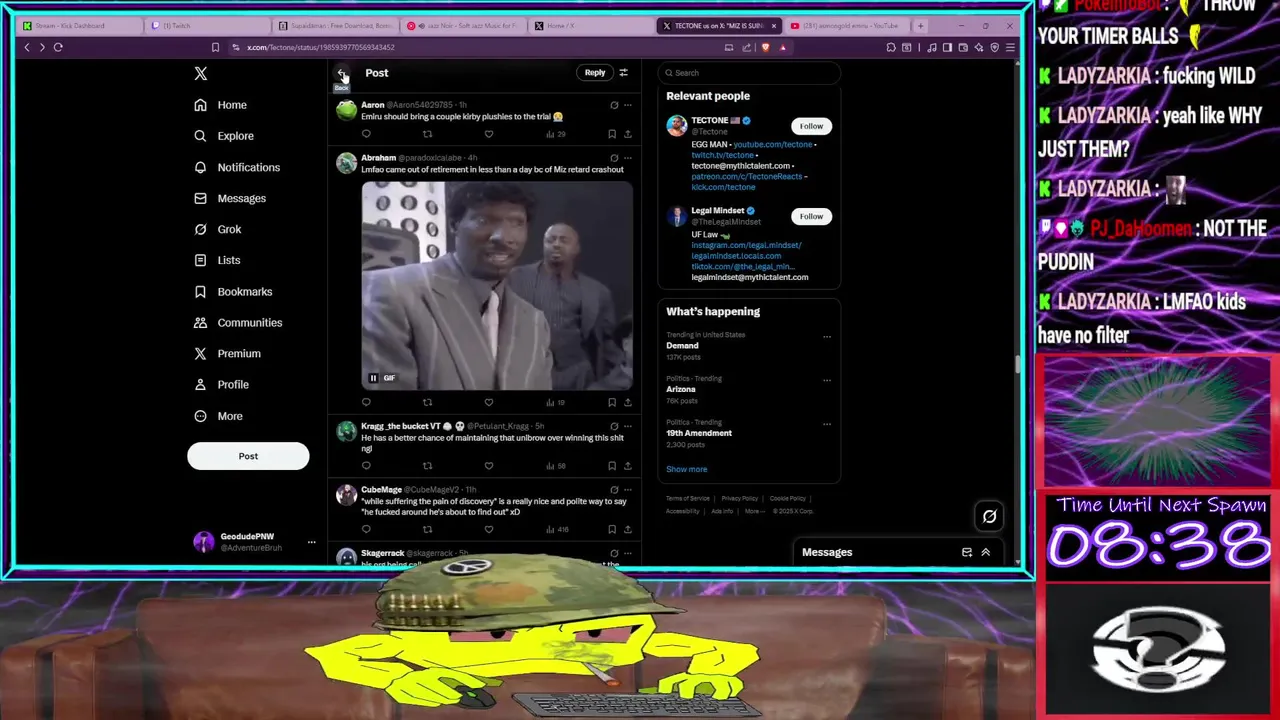This screenshot has width=1280, height=720.
Task: Open the browser main menu
Action: [x=1010, y=47]
